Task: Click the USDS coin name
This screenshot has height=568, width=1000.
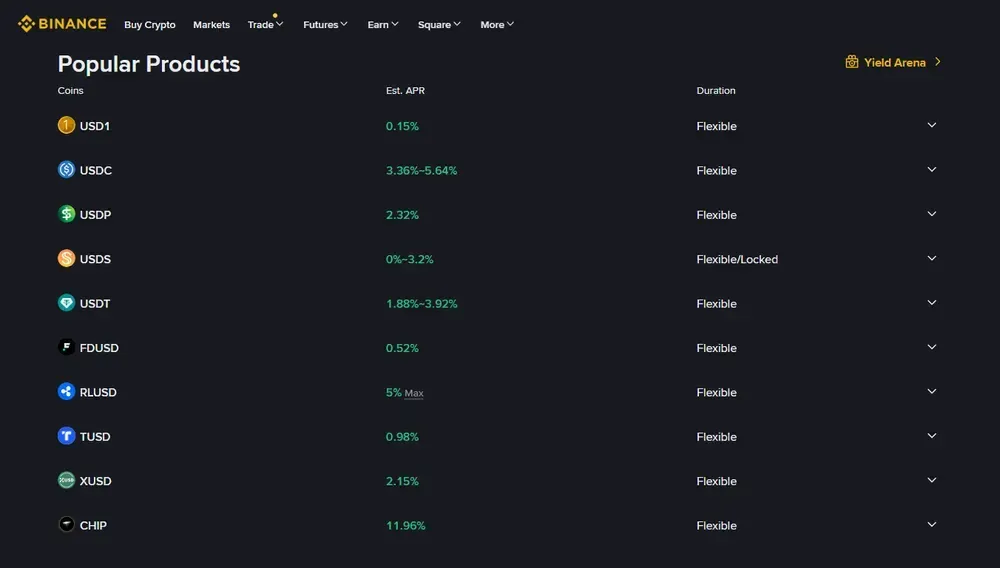Action: [95, 259]
